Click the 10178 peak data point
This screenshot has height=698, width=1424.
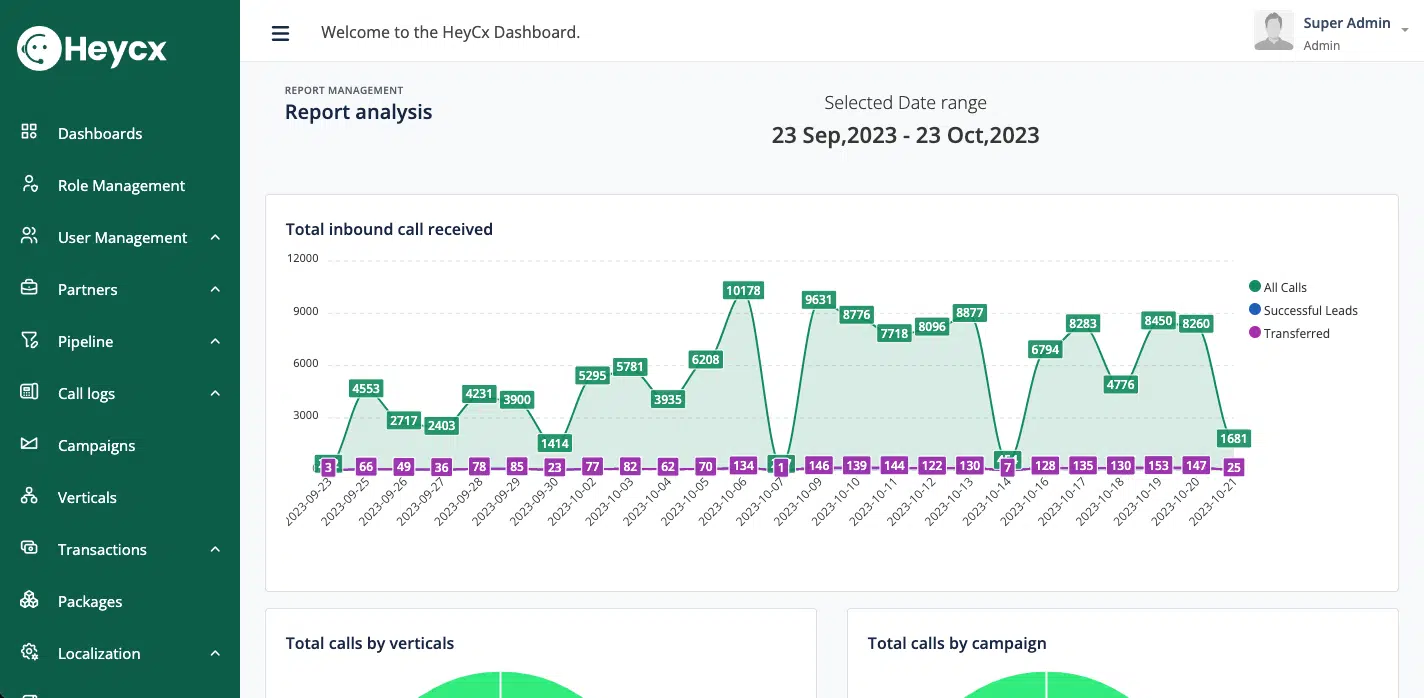743,291
